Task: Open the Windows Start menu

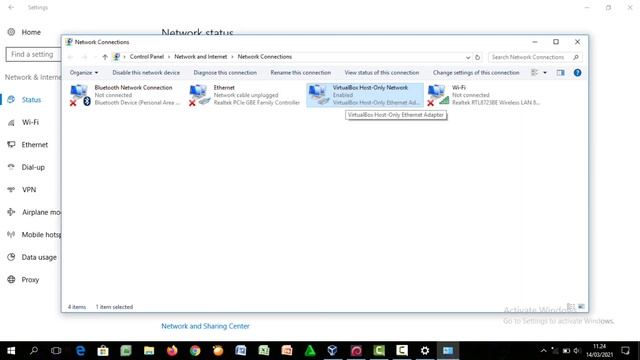Action: point(11,351)
